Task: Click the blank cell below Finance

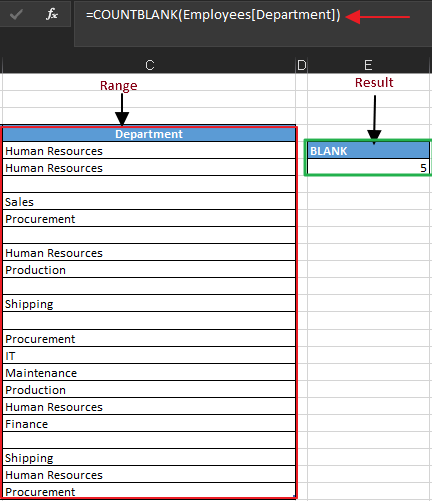Action: click(149, 440)
